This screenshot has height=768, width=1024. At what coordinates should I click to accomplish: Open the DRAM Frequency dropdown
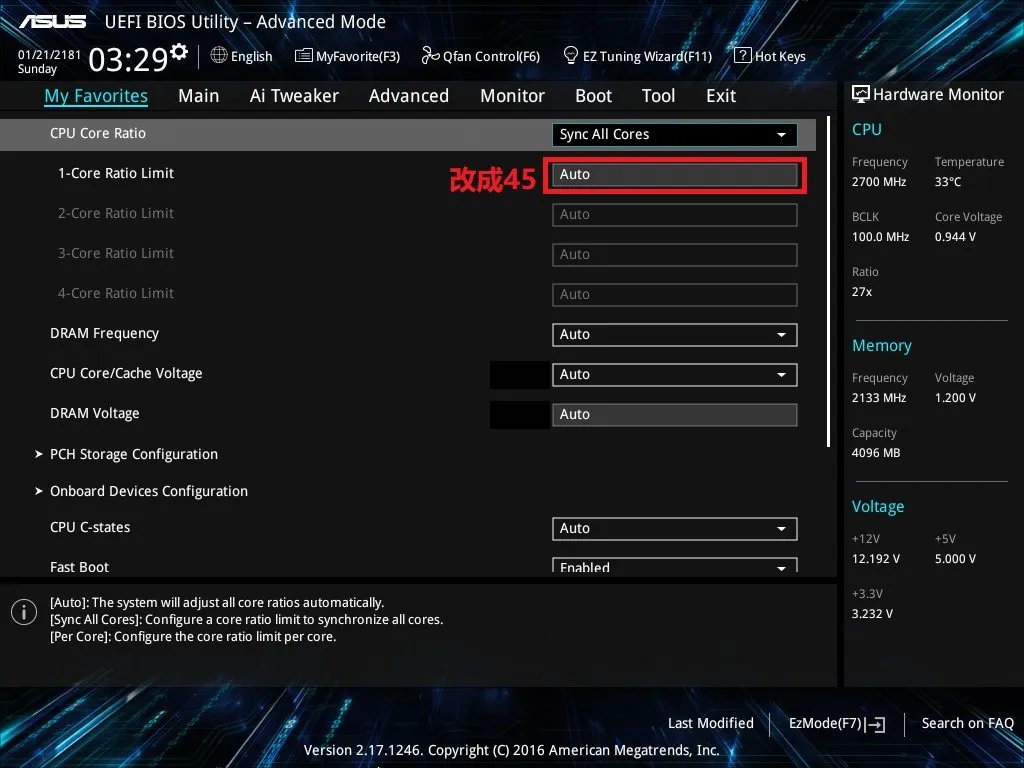(674, 334)
